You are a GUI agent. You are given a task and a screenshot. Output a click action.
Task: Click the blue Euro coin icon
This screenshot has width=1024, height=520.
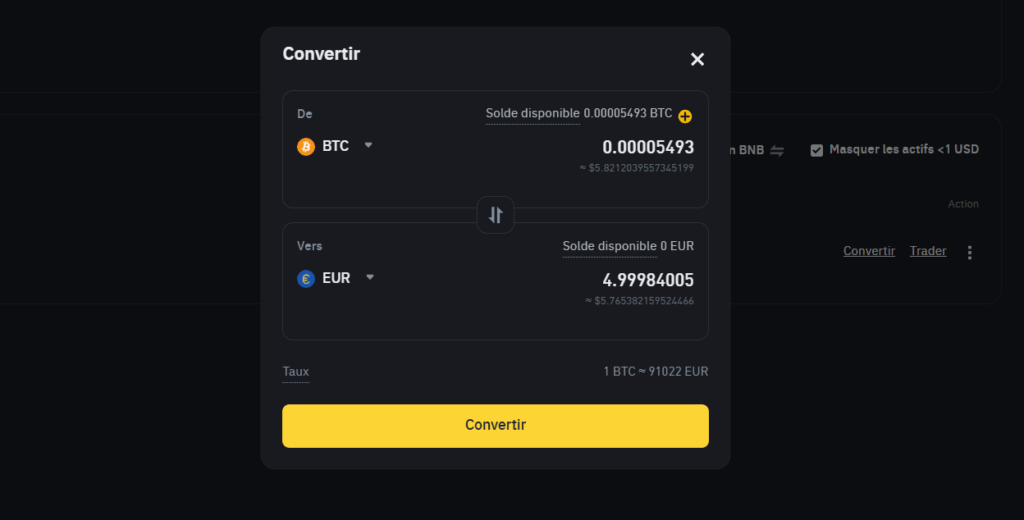pyautogui.click(x=306, y=279)
